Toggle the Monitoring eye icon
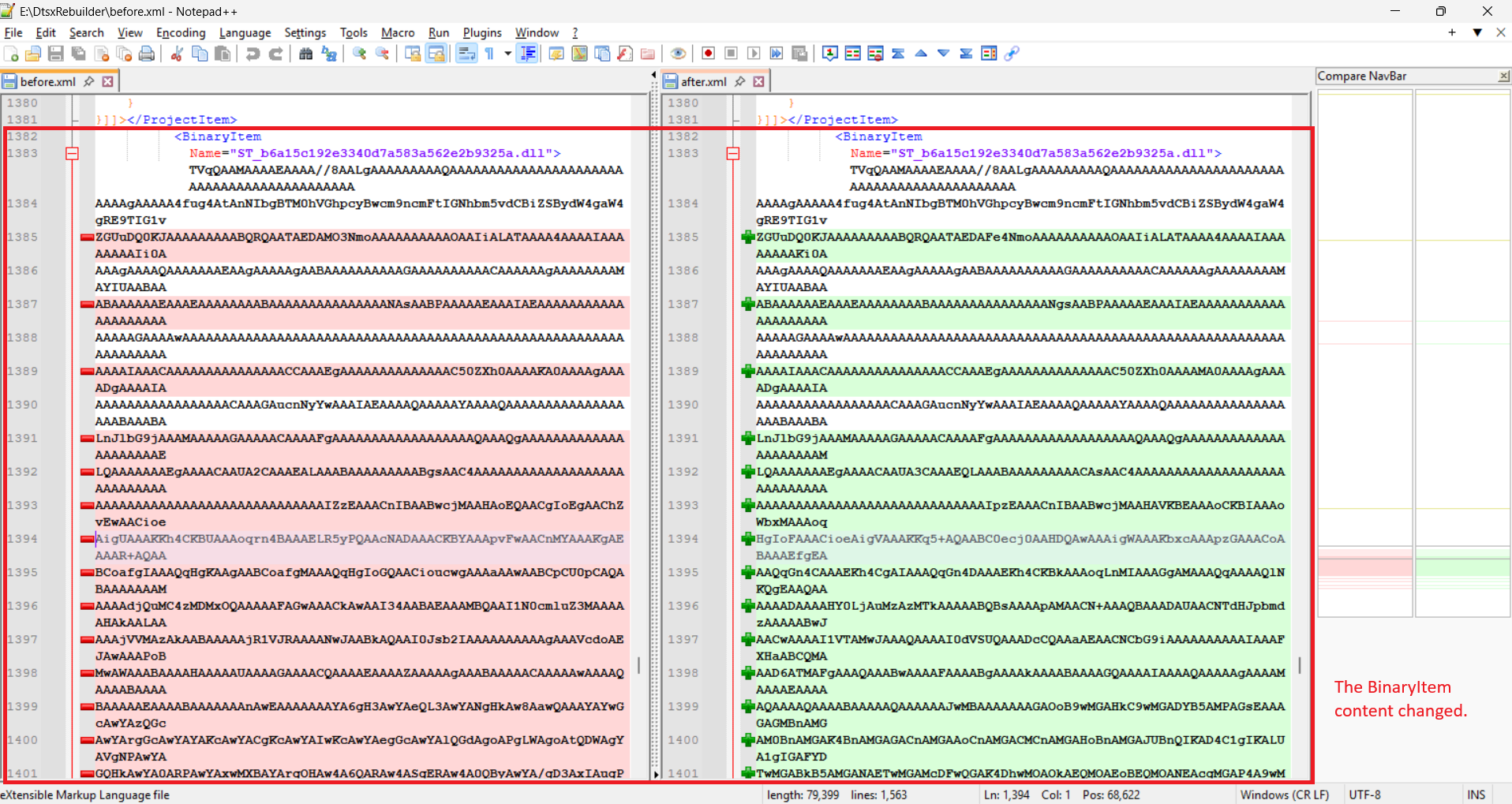The image size is (1512, 804). tap(678, 54)
